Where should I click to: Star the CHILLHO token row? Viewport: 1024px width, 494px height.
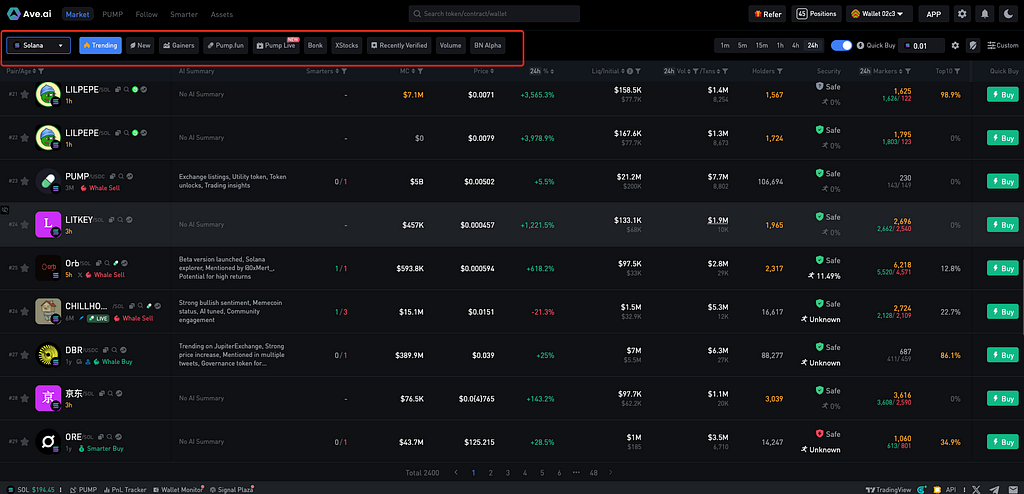tap(24, 312)
